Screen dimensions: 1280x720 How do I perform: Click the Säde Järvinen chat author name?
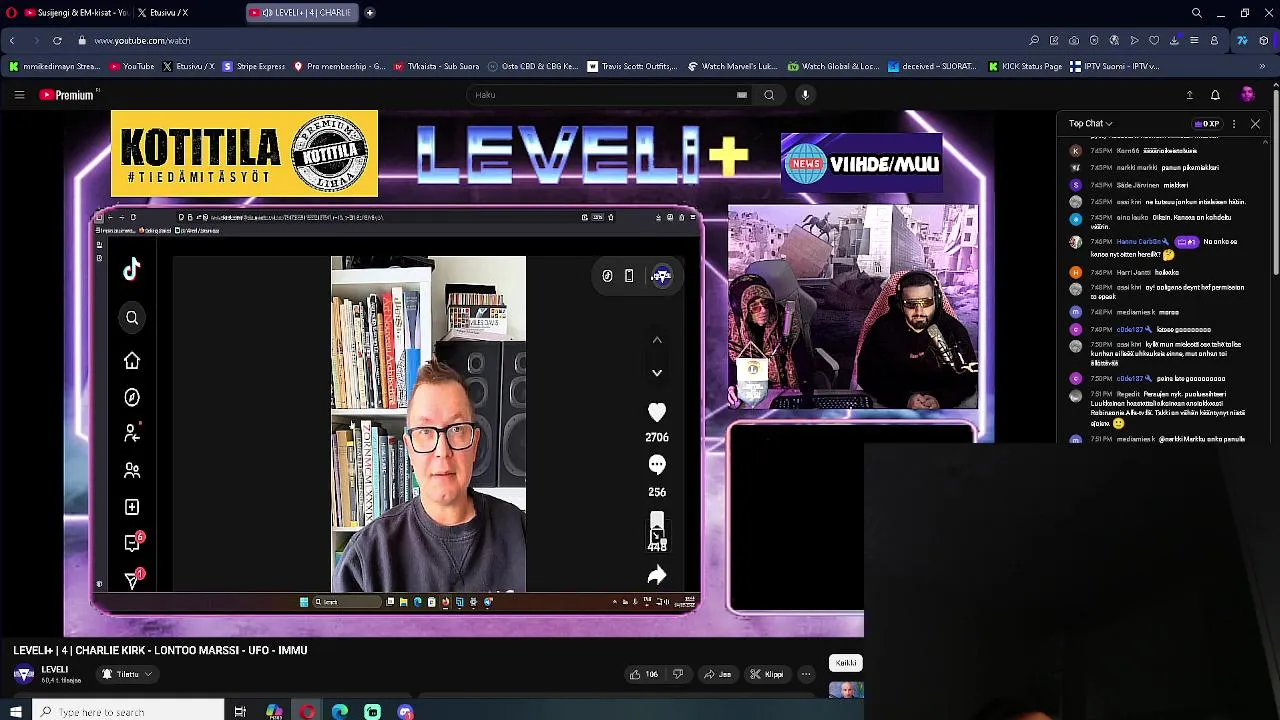[x=1137, y=185]
